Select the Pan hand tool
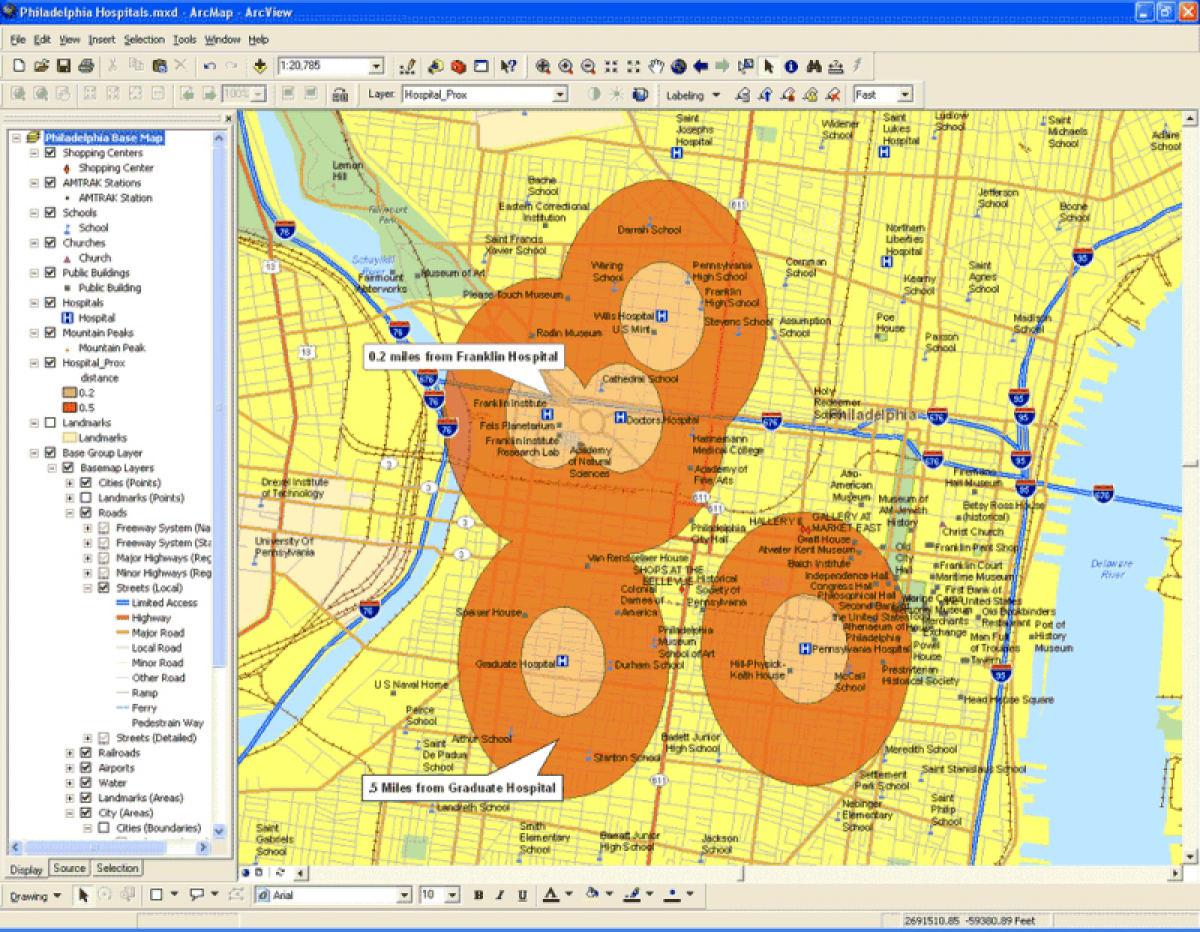The height and width of the screenshot is (932, 1200). (x=656, y=67)
